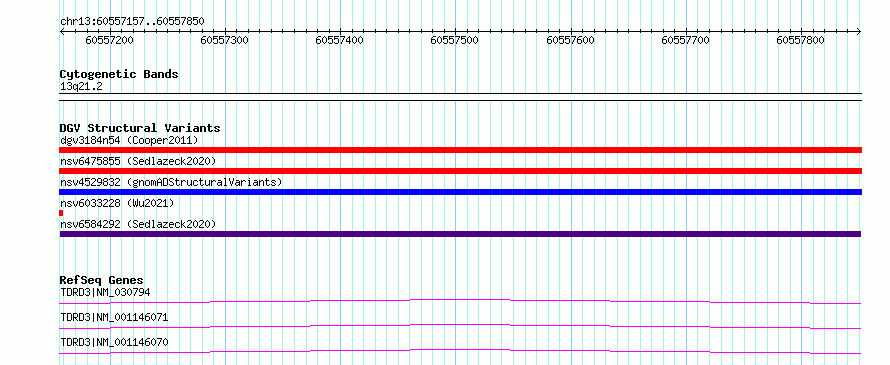Click the blue bar under nsv4529832
The height and width of the screenshot is (365, 890).
460,192
